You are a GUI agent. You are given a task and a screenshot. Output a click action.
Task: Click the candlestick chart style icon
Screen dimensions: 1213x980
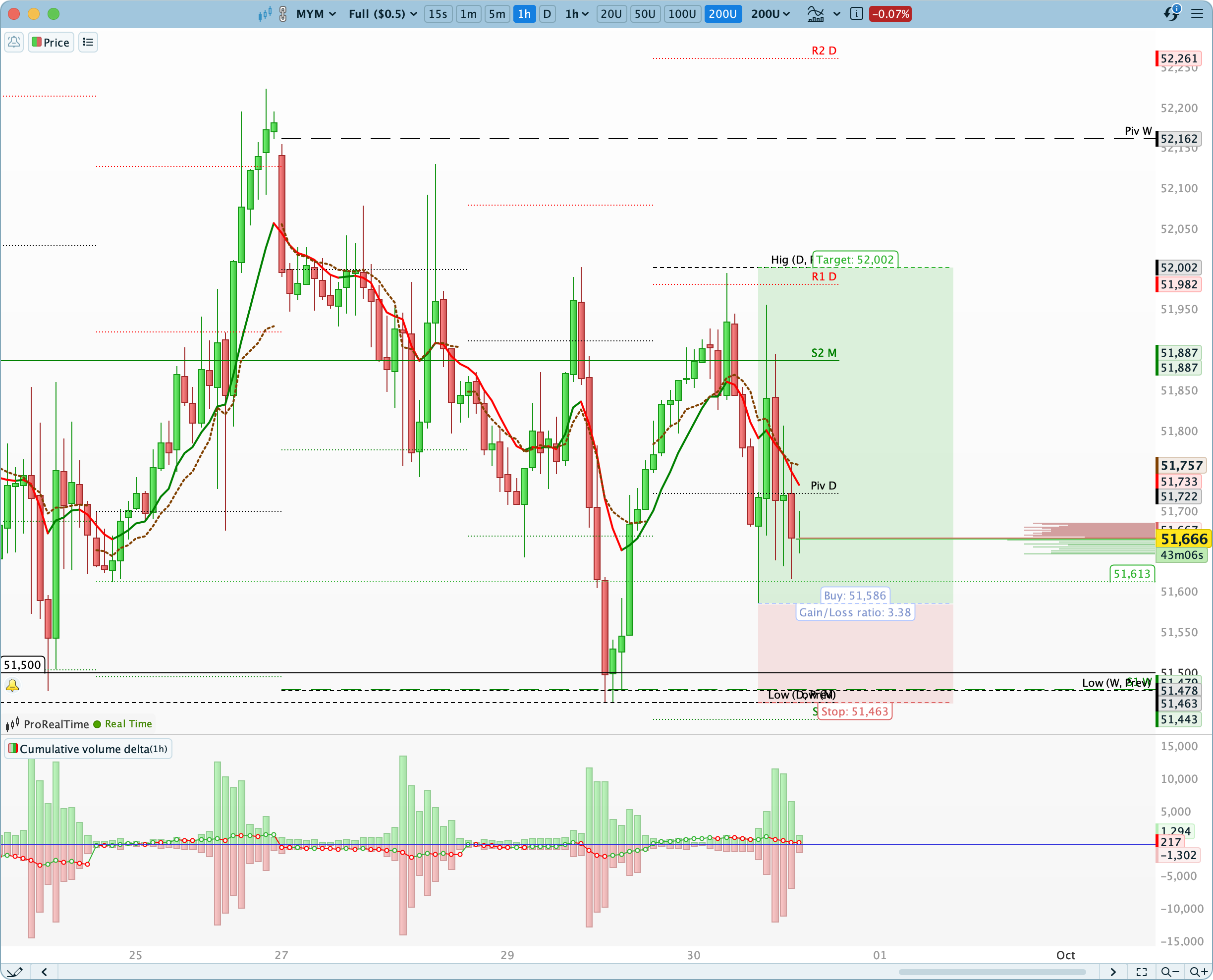coord(265,13)
